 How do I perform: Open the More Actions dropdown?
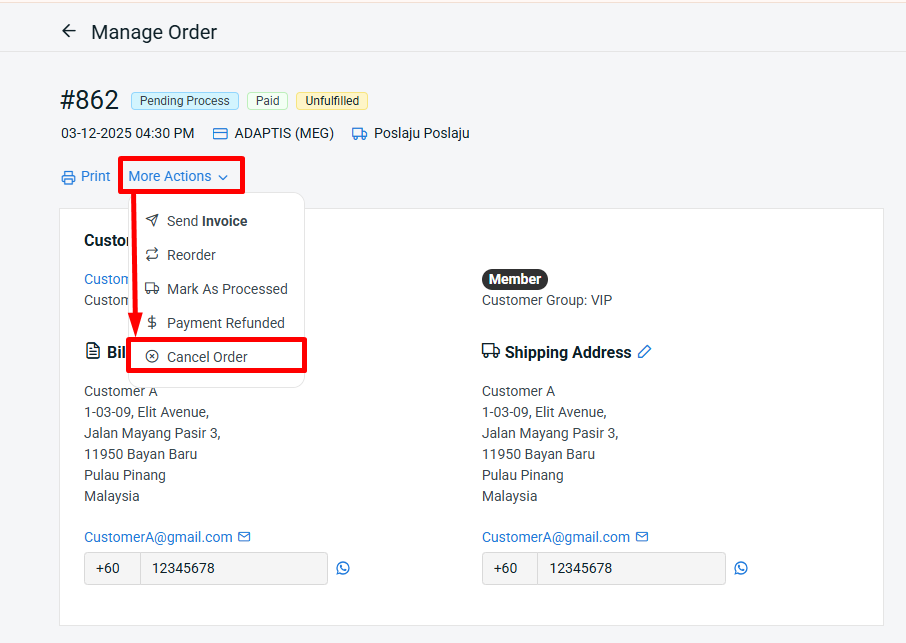coord(170,176)
